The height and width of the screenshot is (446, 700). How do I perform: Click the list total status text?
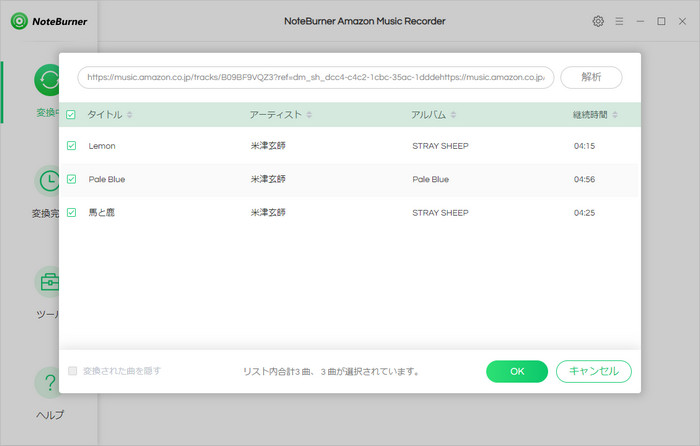[x=331, y=371]
